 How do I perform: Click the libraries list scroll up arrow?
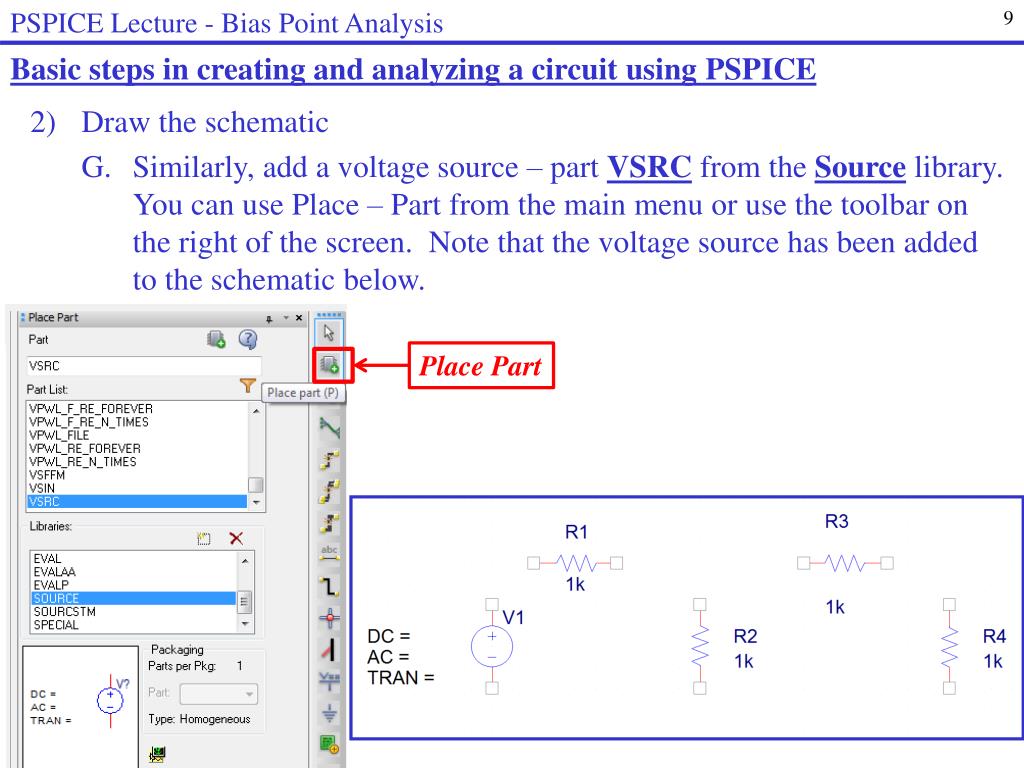click(x=245, y=561)
